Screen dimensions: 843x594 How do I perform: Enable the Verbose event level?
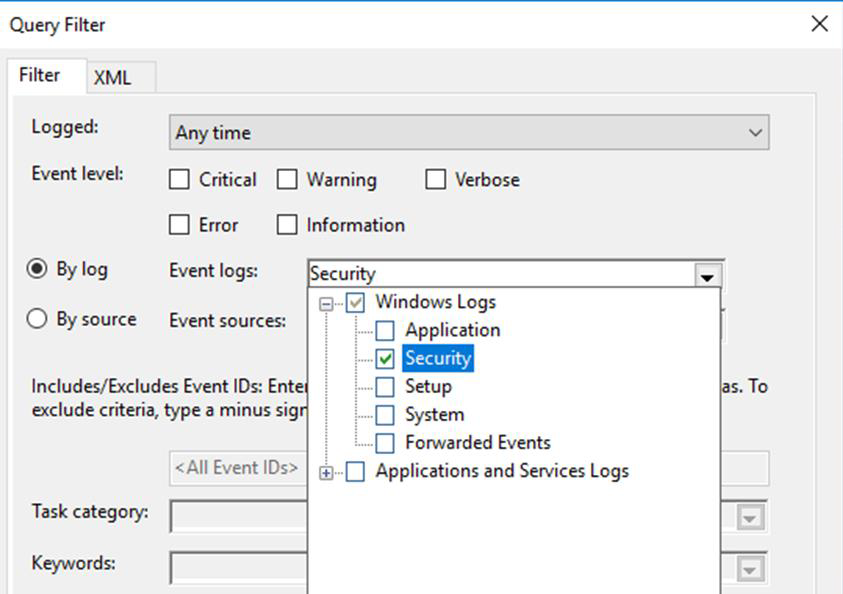436,179
